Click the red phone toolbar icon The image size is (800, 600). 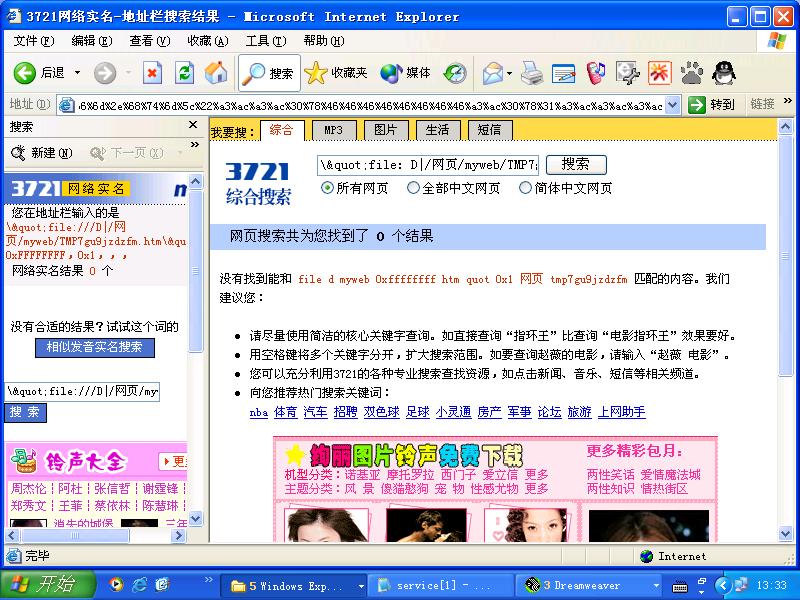595,73
